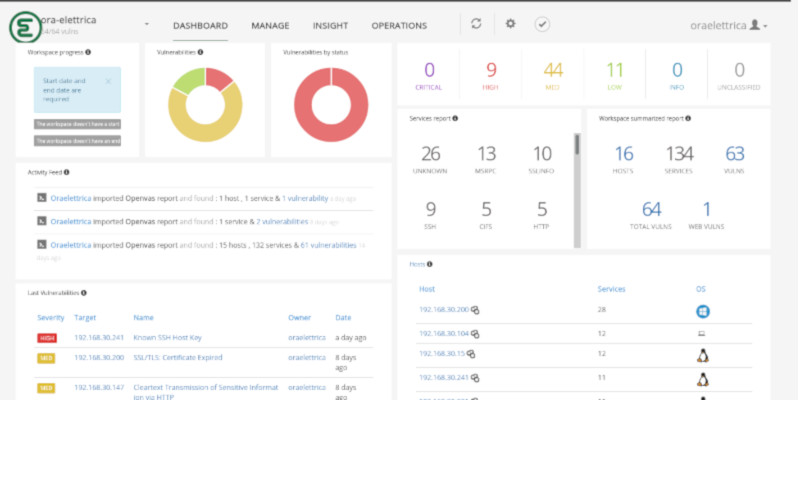Expand the ora-elettrica workspace dropdown
The height and width of the screenshot is (488, 800).
(x=146, y=24)
